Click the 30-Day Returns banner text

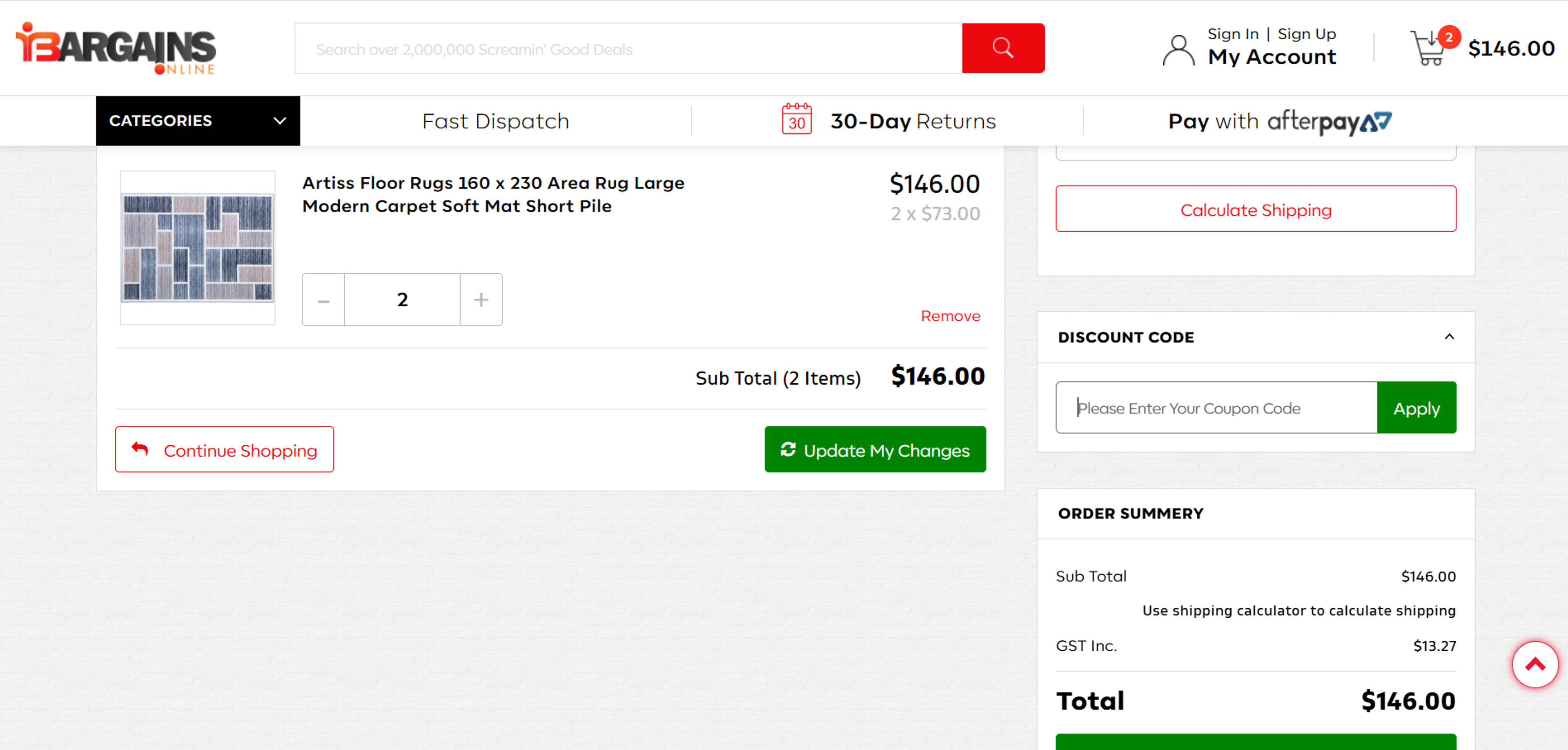pos(913,121)
